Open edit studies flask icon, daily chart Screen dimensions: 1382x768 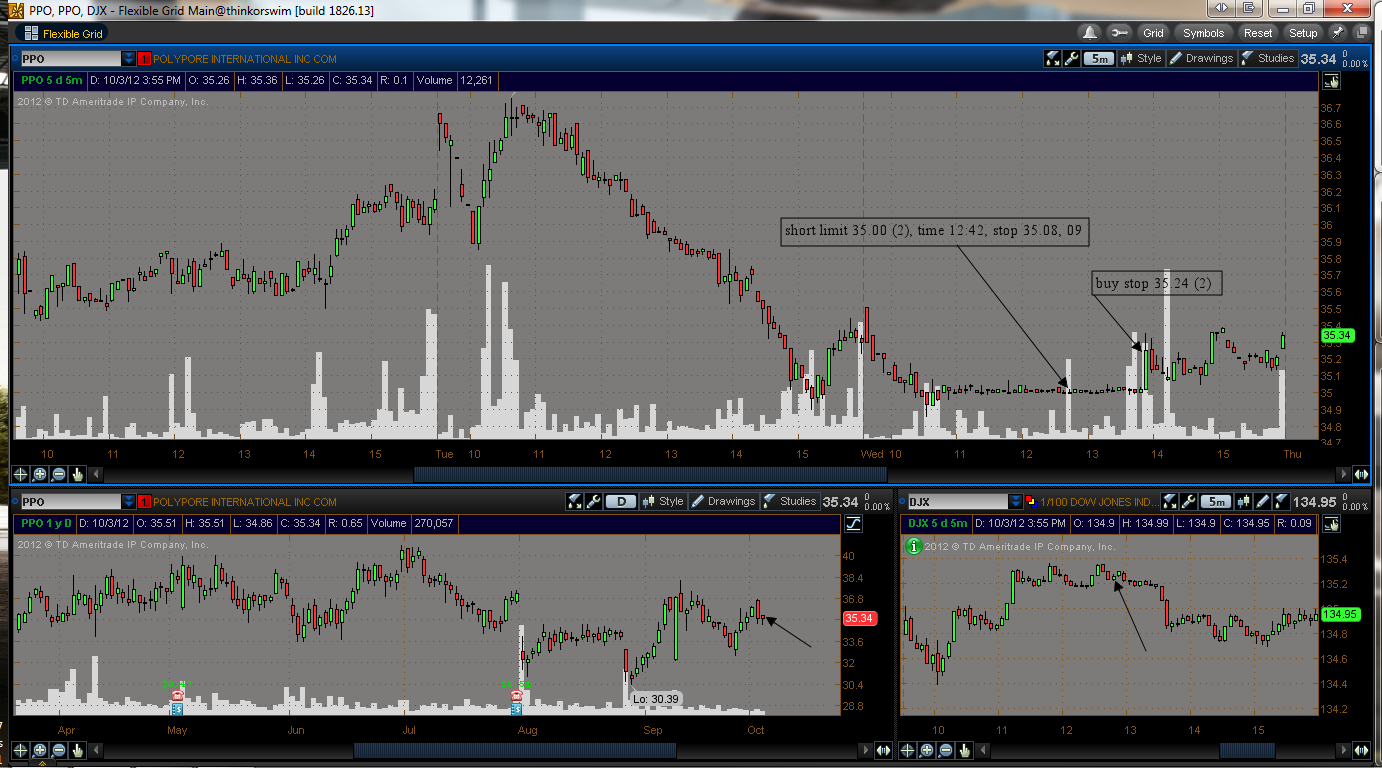(x=575, y=501)
